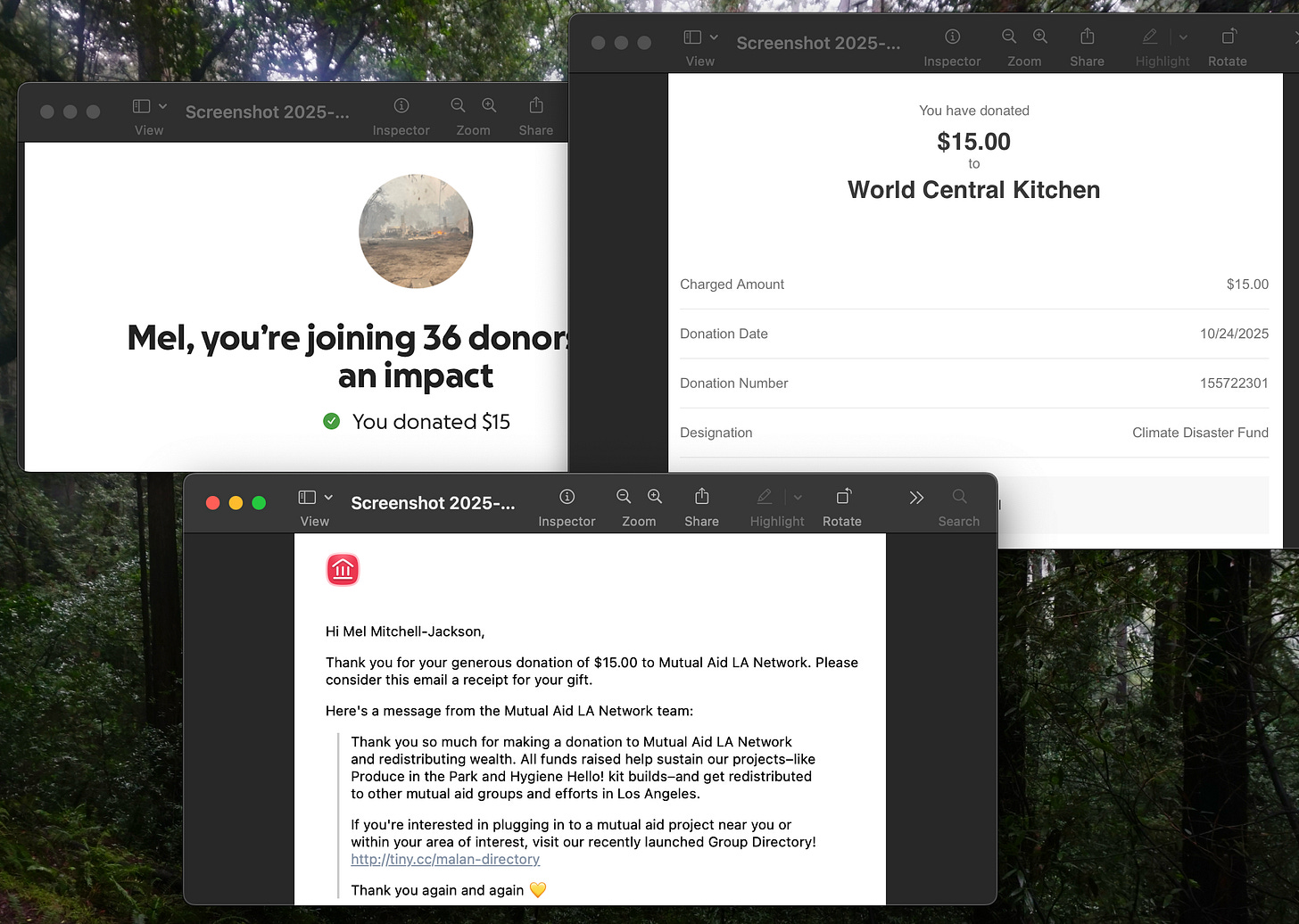Toggle sidebar View button in Mutual Aid window
The width and height of the screenshot is (1299, 924).
coord(307,497)
